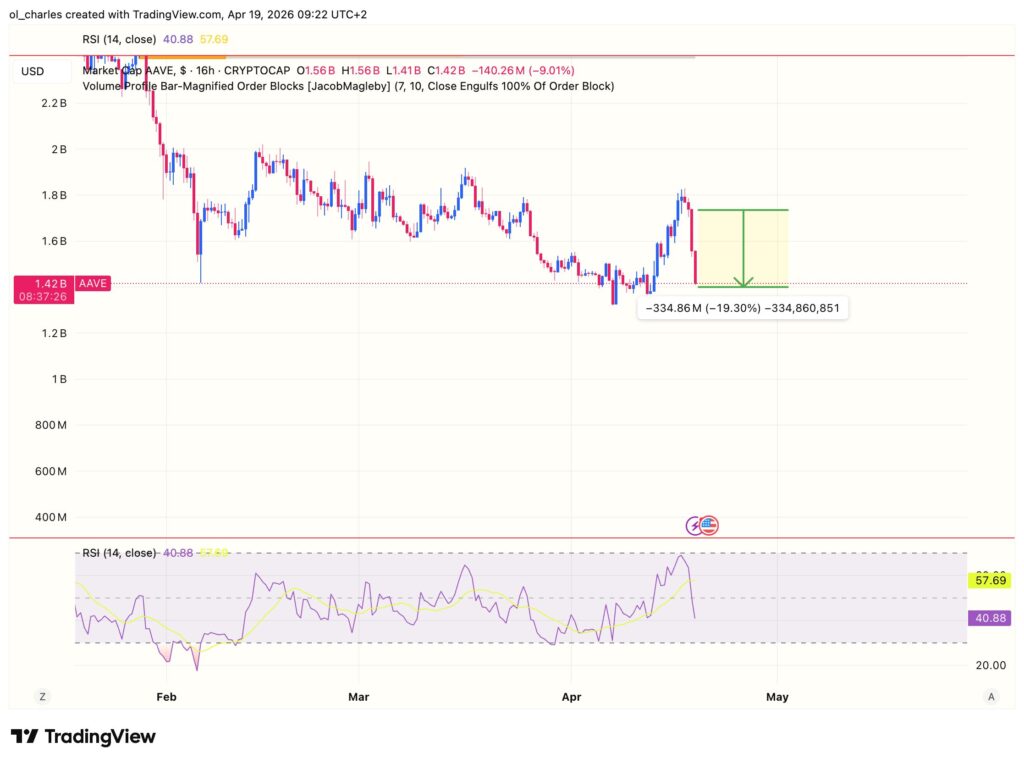Image resolution: width=1024 pixels, height=764 pixels.
Task: Select the RSI legend in lower pane
Action: coord(119,553)
